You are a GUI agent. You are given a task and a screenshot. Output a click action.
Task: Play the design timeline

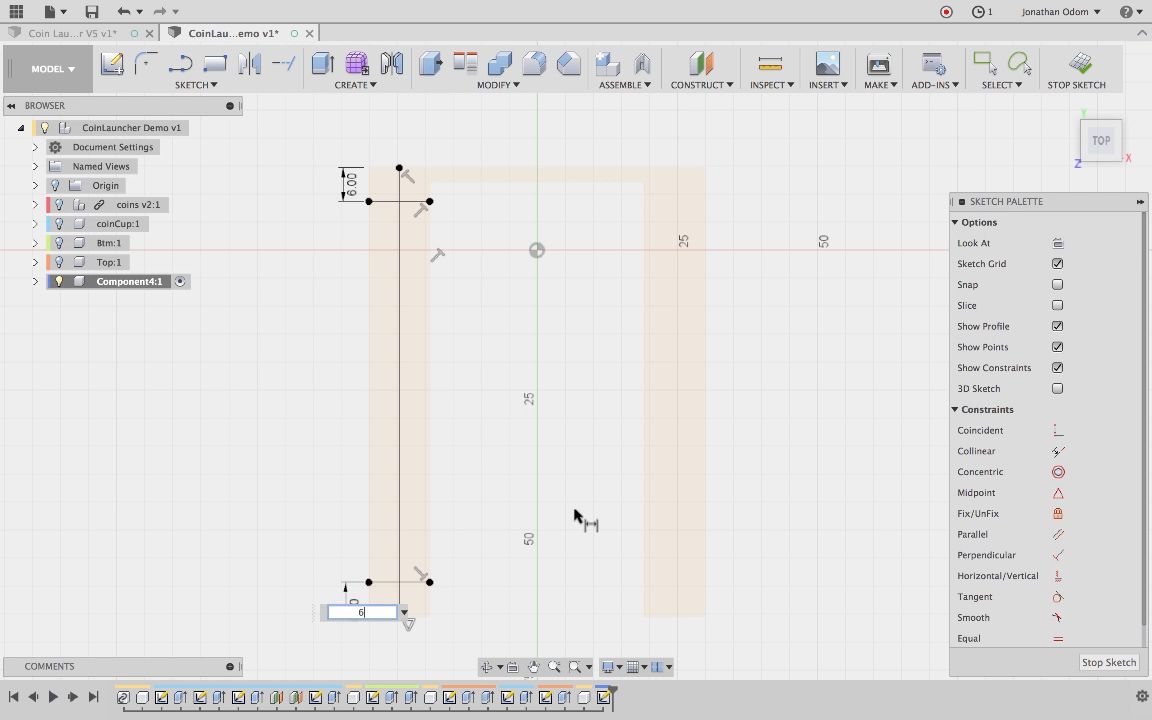53,697
